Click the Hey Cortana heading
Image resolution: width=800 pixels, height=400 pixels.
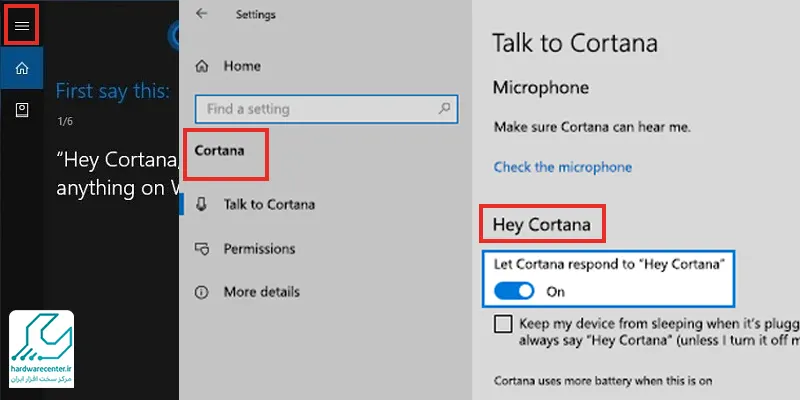pyautogui.click(x=542, y=224)
